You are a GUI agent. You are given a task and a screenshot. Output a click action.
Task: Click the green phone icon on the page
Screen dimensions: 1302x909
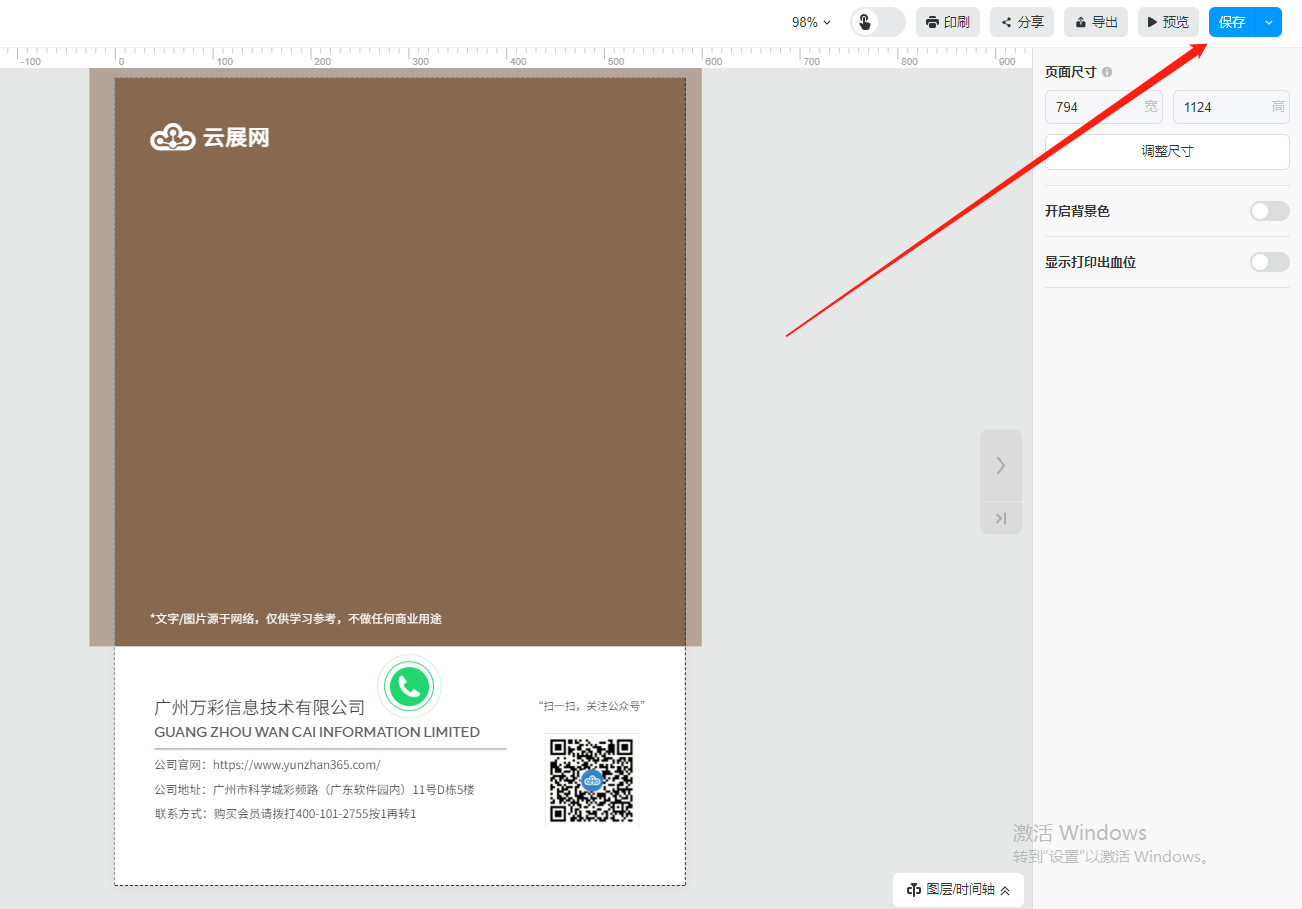(409, 686)
